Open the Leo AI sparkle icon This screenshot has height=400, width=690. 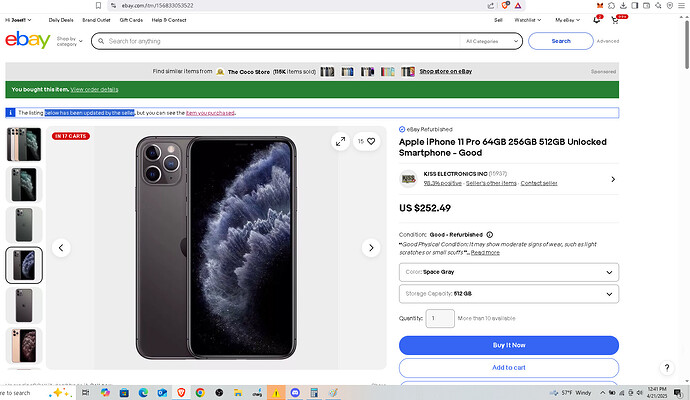658,6
